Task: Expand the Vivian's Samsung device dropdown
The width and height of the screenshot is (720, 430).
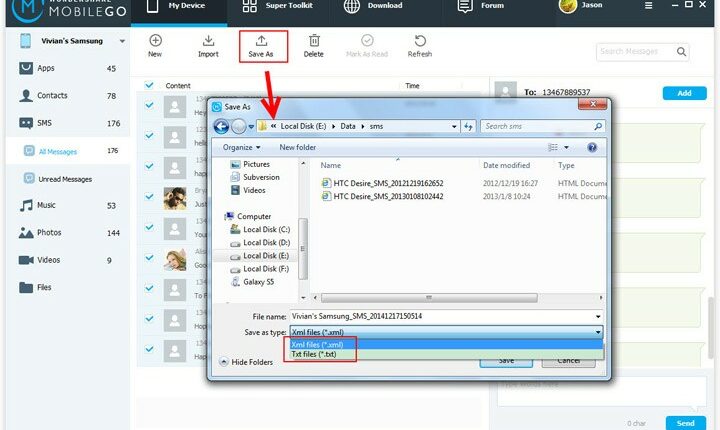Action: [122, 41]
